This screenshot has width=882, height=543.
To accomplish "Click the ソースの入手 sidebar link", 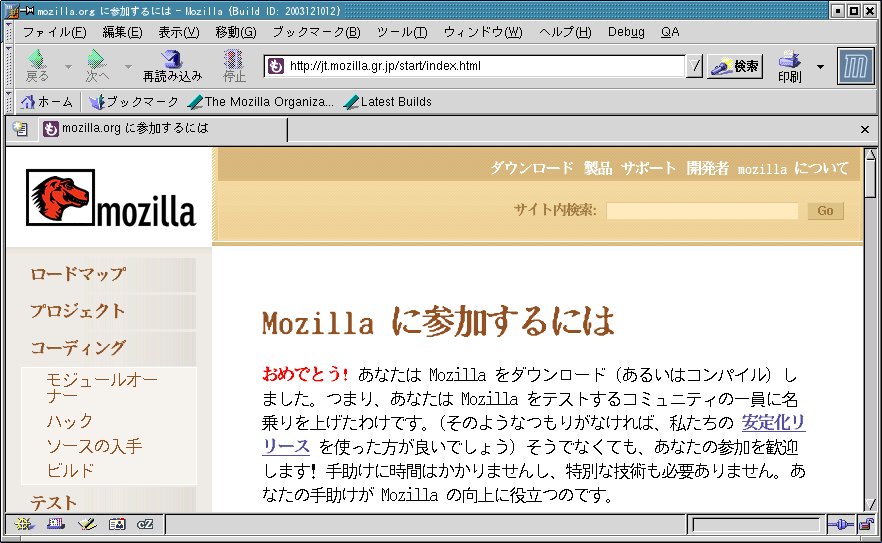I will pyautogui.click(x=94, y=446).
